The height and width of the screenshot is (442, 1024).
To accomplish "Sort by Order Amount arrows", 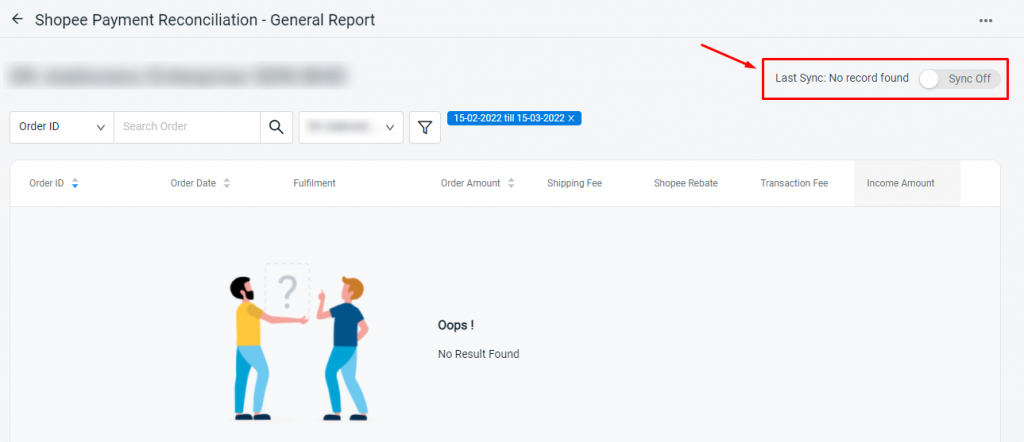I will pyautogui.click(x=511, y=183).
